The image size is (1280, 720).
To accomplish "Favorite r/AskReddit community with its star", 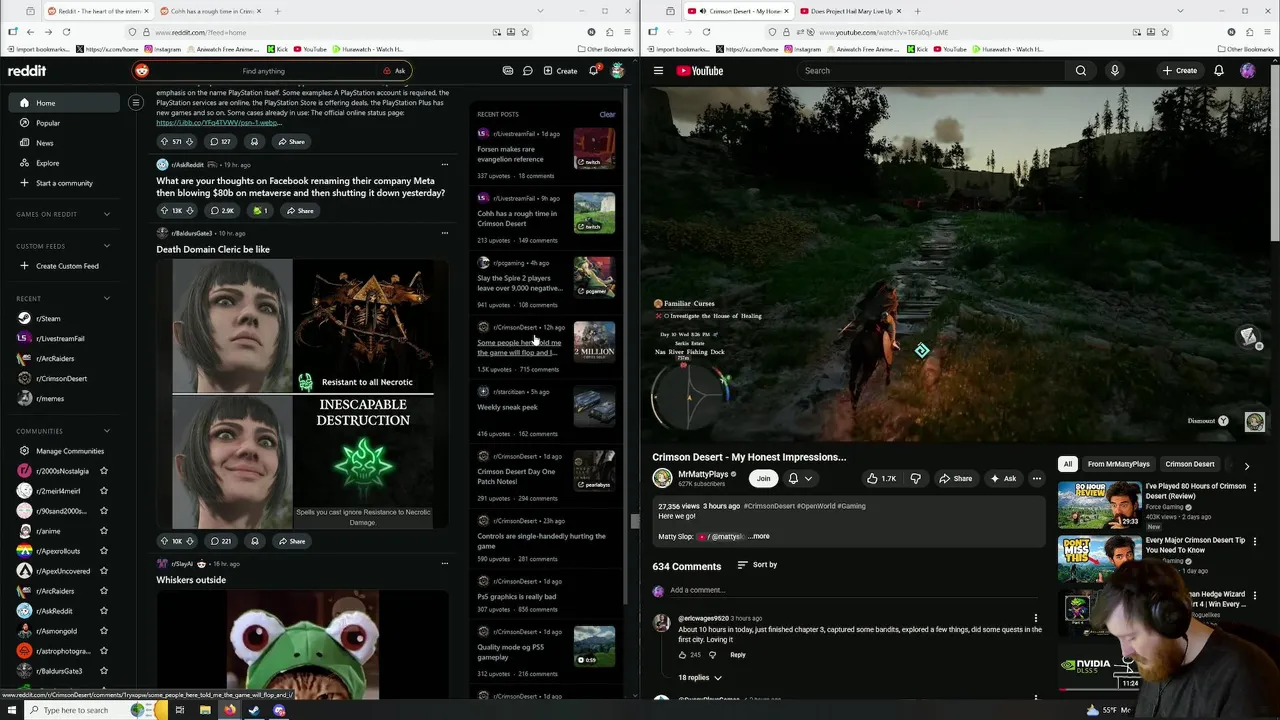I will tap(103, 611).
